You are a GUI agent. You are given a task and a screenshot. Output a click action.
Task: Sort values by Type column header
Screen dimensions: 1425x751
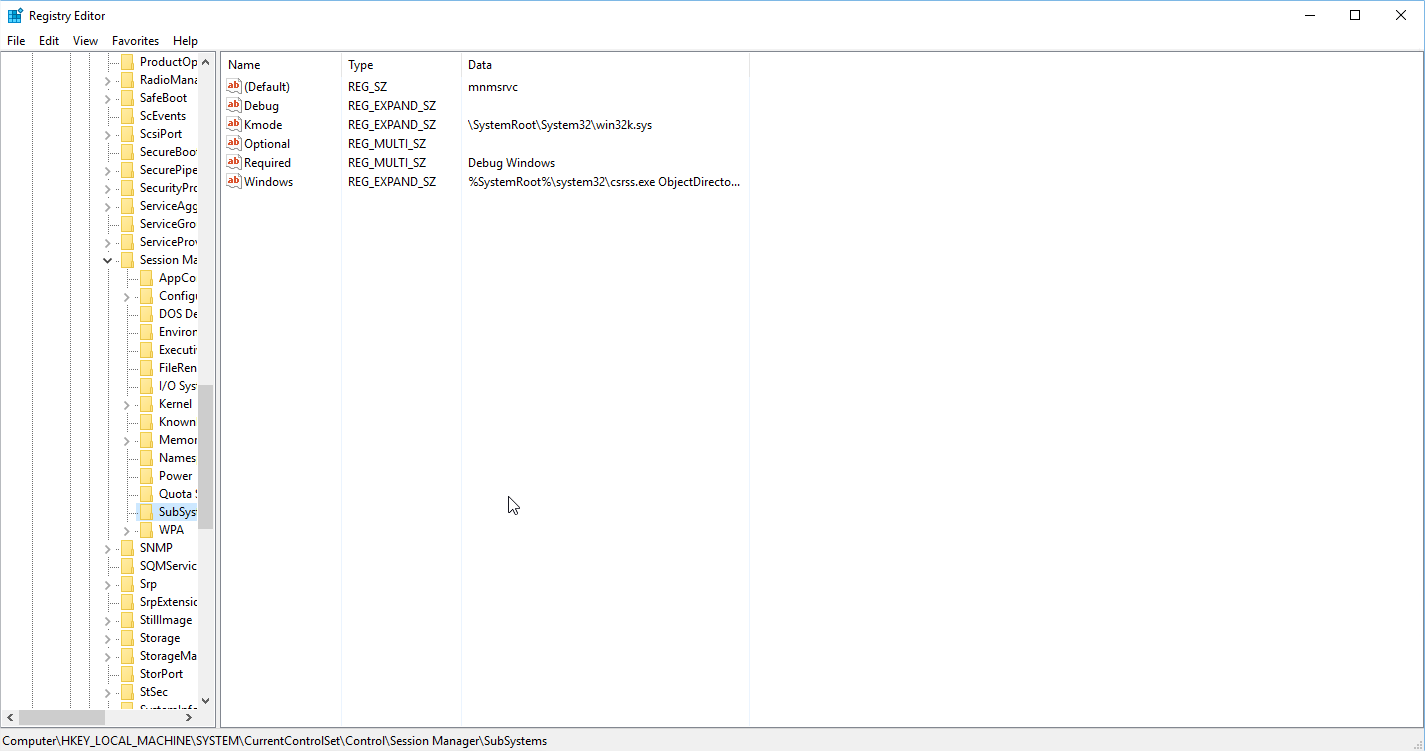[400, 65]
